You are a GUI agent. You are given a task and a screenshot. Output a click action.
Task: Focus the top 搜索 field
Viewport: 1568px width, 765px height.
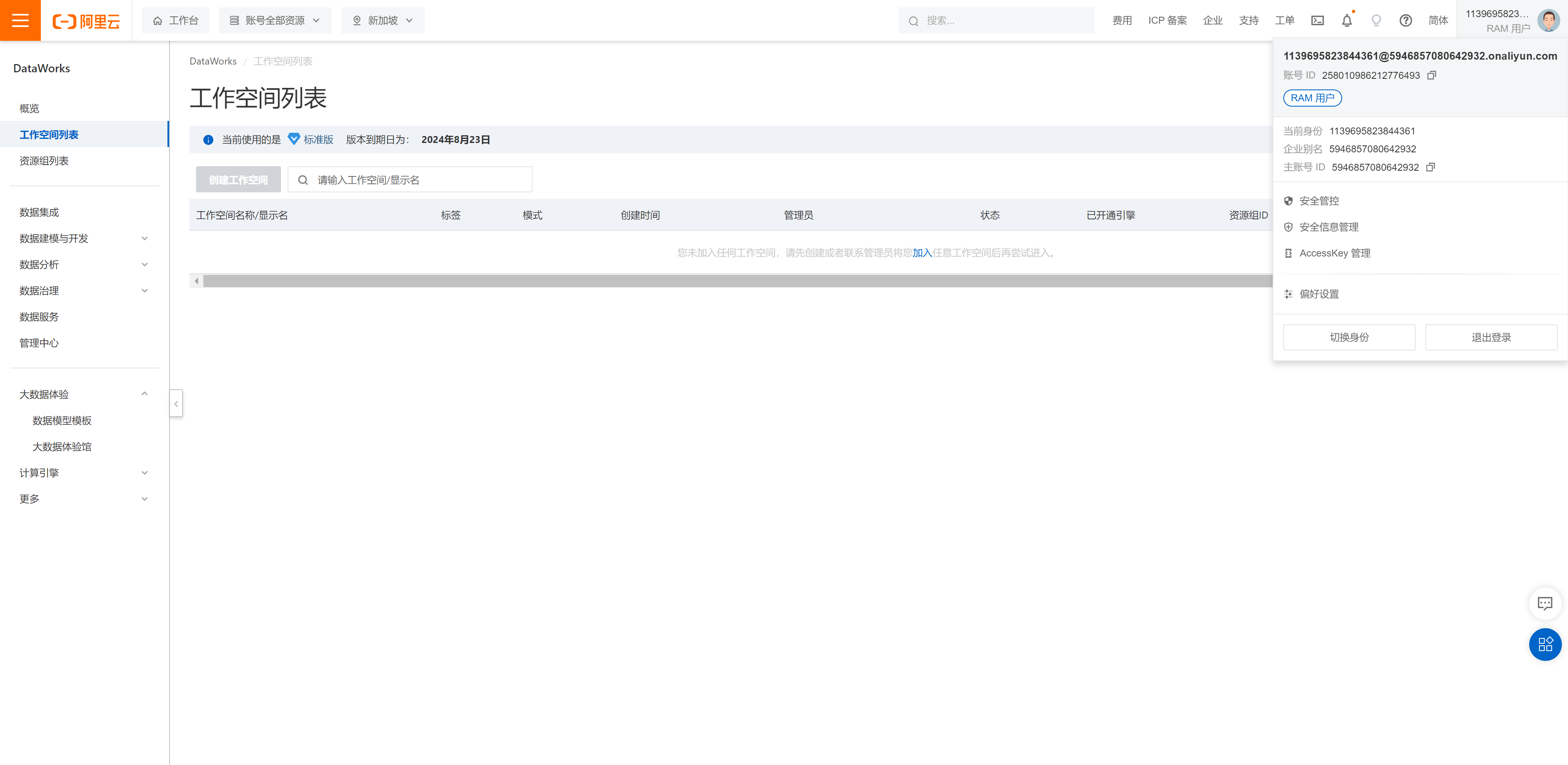click(996, 21)
